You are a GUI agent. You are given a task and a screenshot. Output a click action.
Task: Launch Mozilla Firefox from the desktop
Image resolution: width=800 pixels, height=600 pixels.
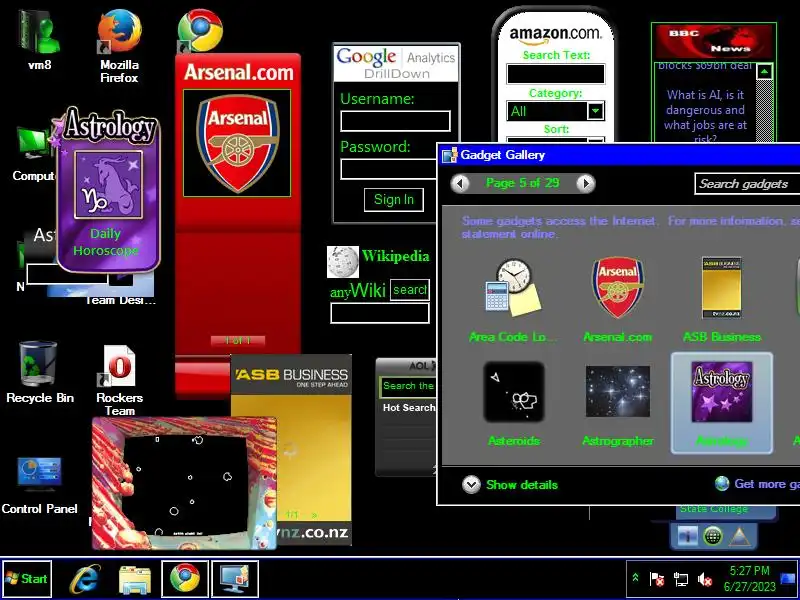pyautogui.click(x=119, y=45)
